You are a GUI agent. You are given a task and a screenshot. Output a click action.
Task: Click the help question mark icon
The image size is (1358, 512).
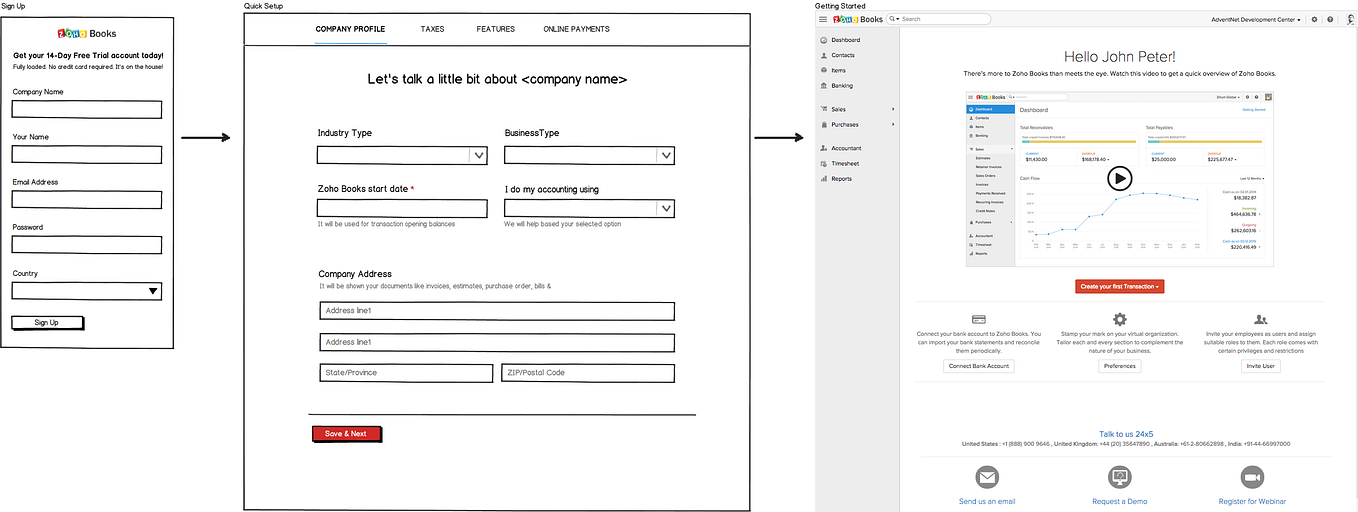[1330, 19]
